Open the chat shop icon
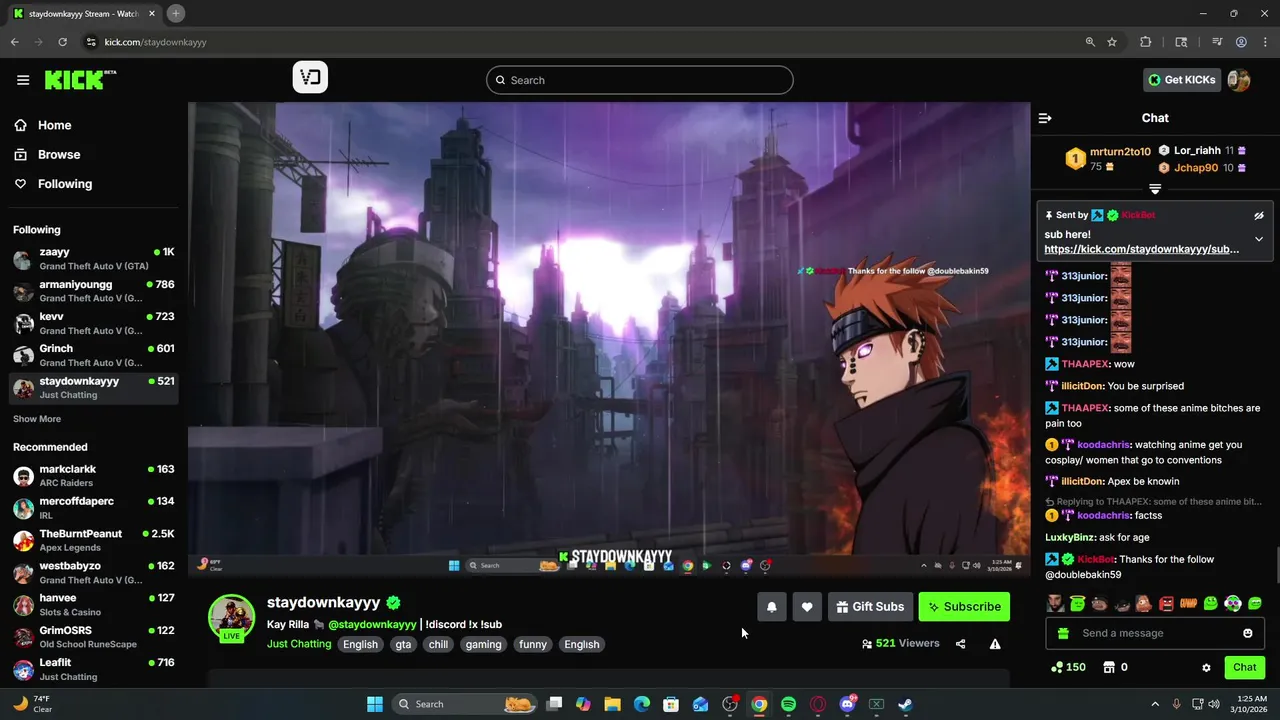The image size is (1280, 720). click(1109, 667)
